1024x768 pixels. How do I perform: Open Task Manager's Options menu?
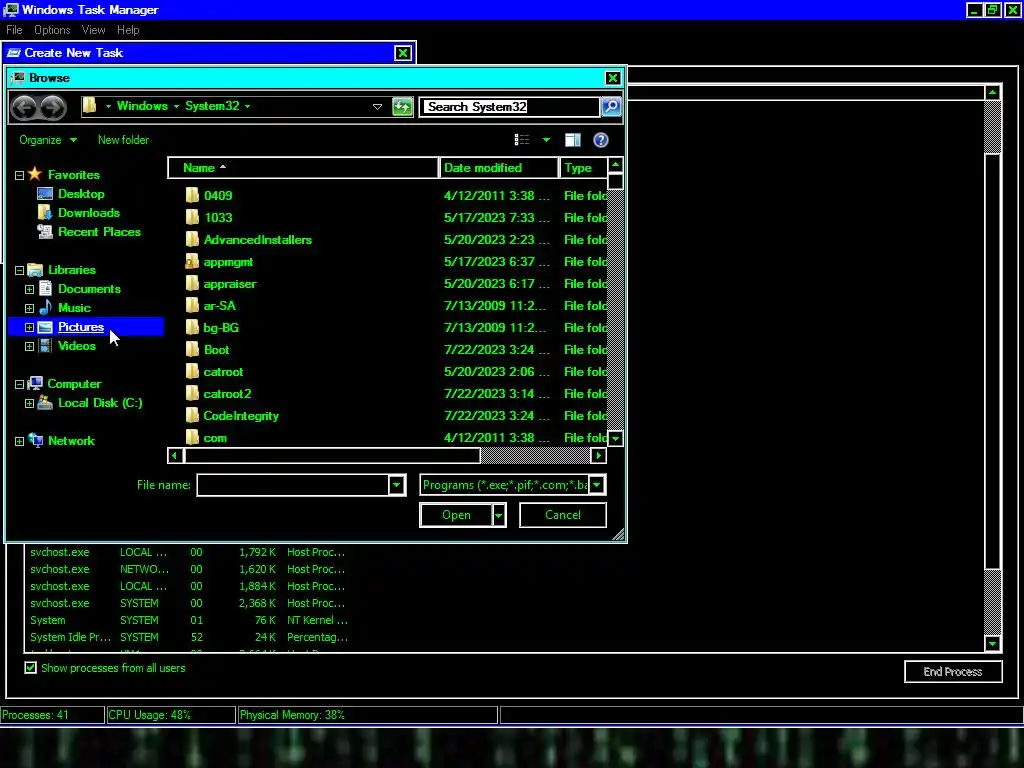[52, 30]
